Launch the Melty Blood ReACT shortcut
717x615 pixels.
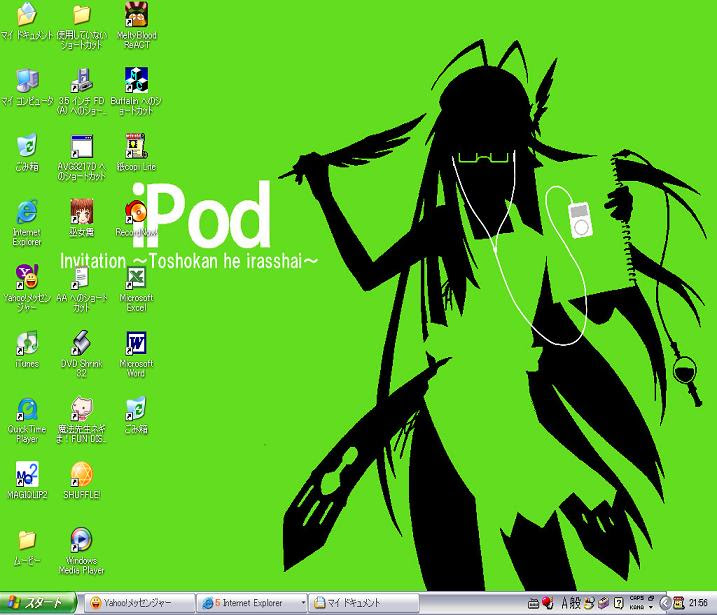click(136, 15)
